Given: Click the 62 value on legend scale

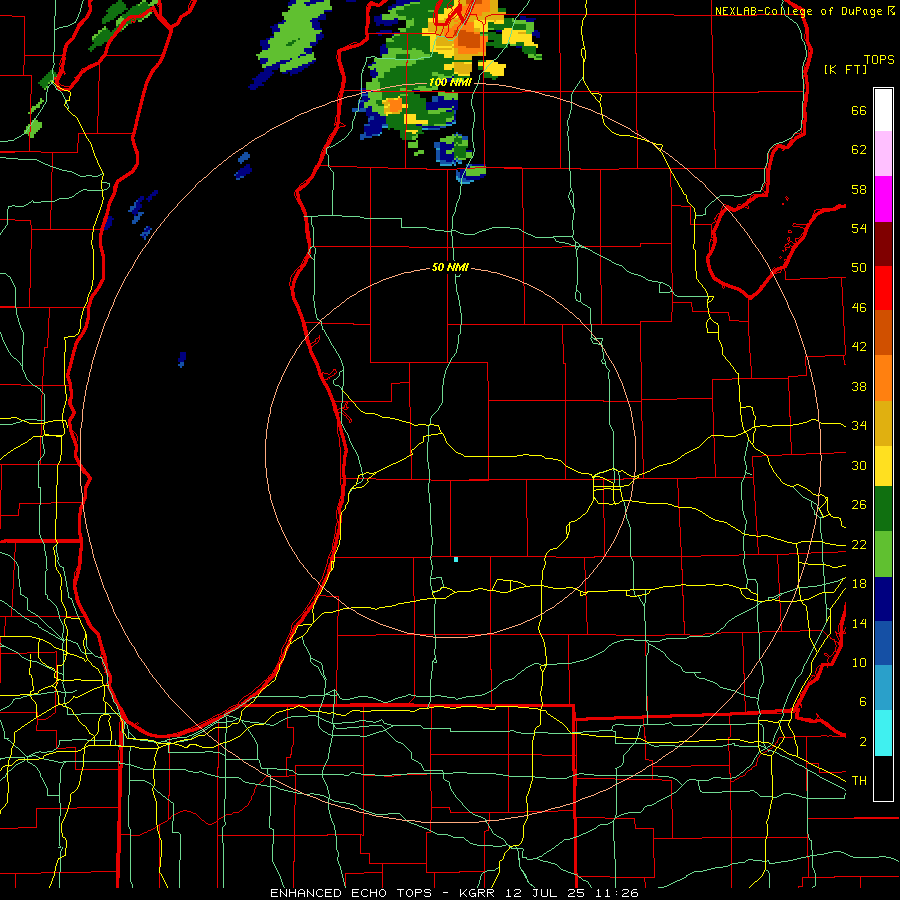Looking at the screenshot, I should [x=859, y=150].
